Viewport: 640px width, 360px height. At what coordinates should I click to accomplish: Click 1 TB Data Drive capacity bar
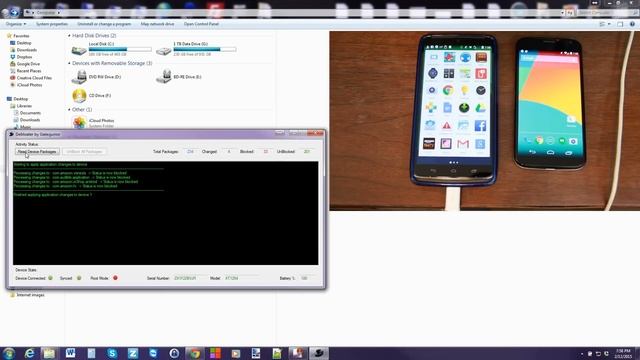tap(204, 49)
